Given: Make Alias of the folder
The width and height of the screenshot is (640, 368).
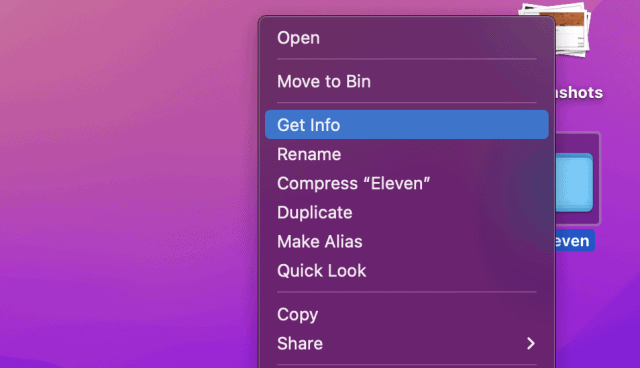Looking at the screenshot, I should [x=407, y=242].
